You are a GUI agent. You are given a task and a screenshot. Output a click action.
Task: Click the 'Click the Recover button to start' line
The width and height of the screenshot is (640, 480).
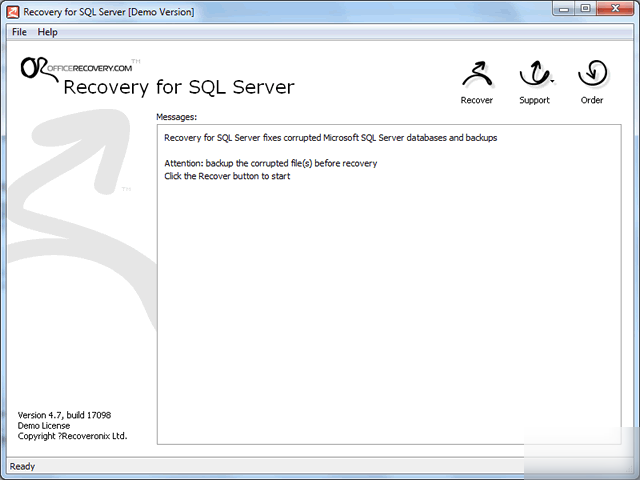(227, 176)
